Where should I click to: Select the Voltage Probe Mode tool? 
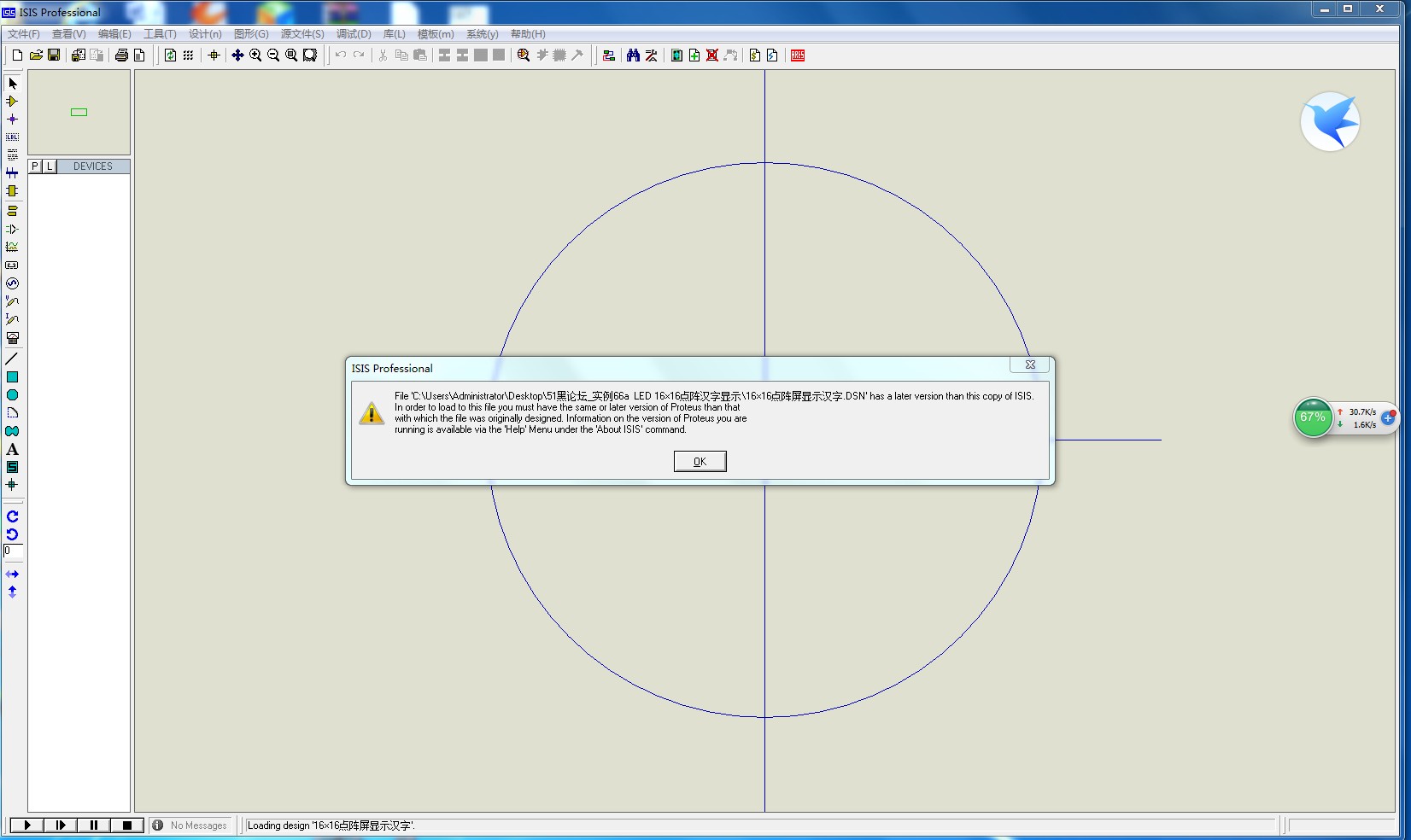click(x=12, y=300)
